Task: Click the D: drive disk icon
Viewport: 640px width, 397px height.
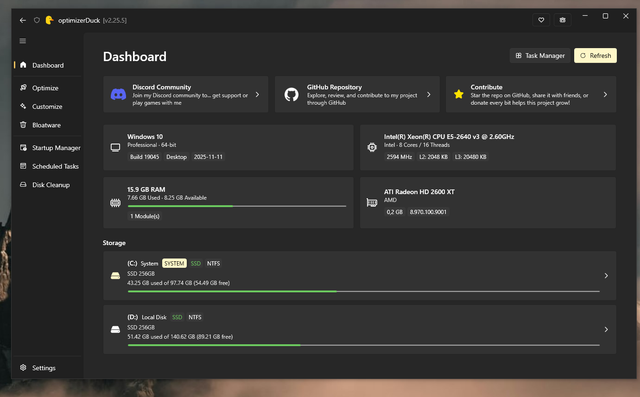Action: point(116,329)
